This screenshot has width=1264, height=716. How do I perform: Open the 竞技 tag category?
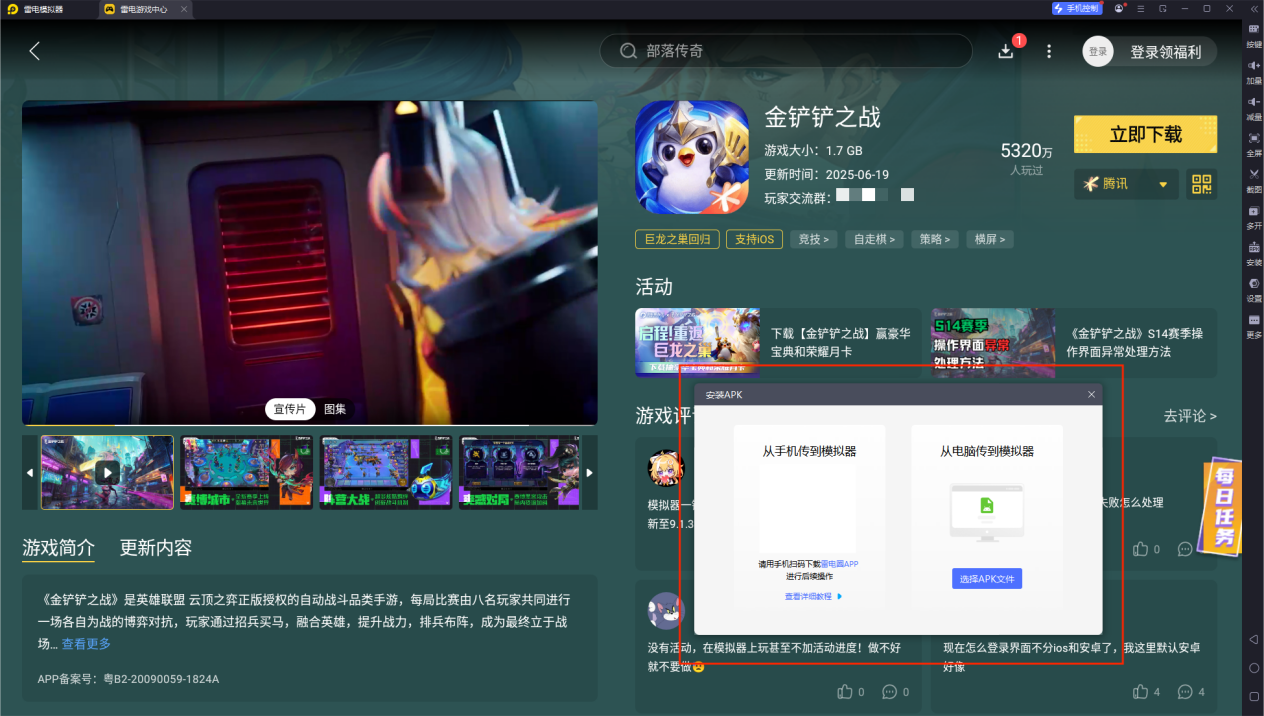point(814,239)
